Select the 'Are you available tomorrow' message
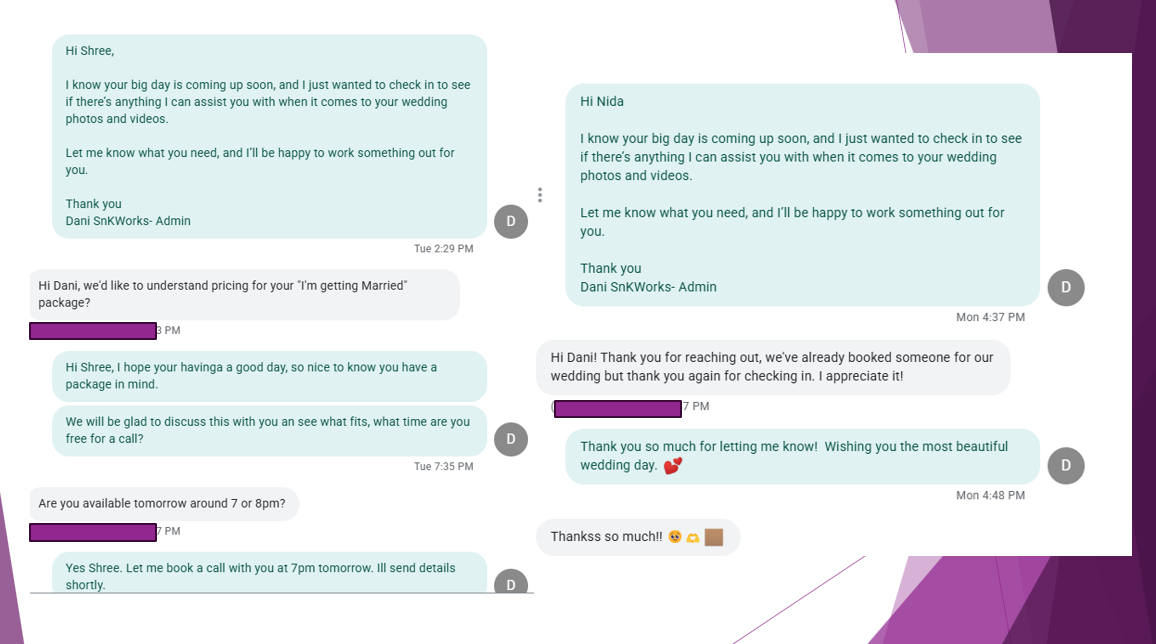The image size is (1156, 644). 164,504
